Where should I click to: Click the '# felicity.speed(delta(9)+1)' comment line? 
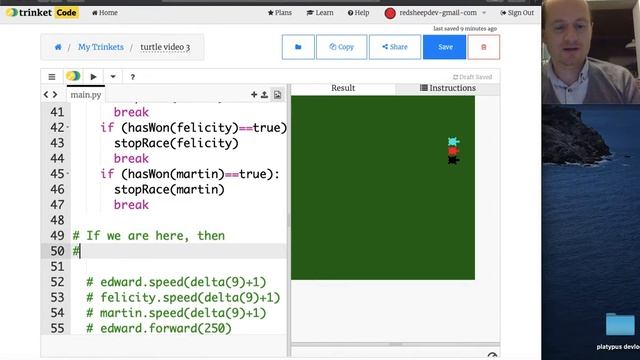183,298
